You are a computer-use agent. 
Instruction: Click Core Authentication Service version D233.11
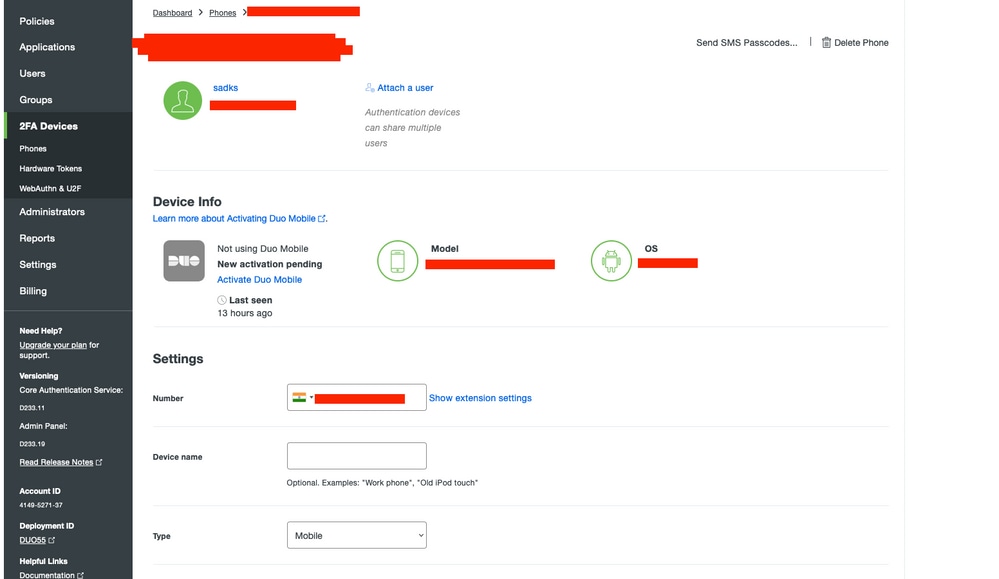(x=32, y=408)
